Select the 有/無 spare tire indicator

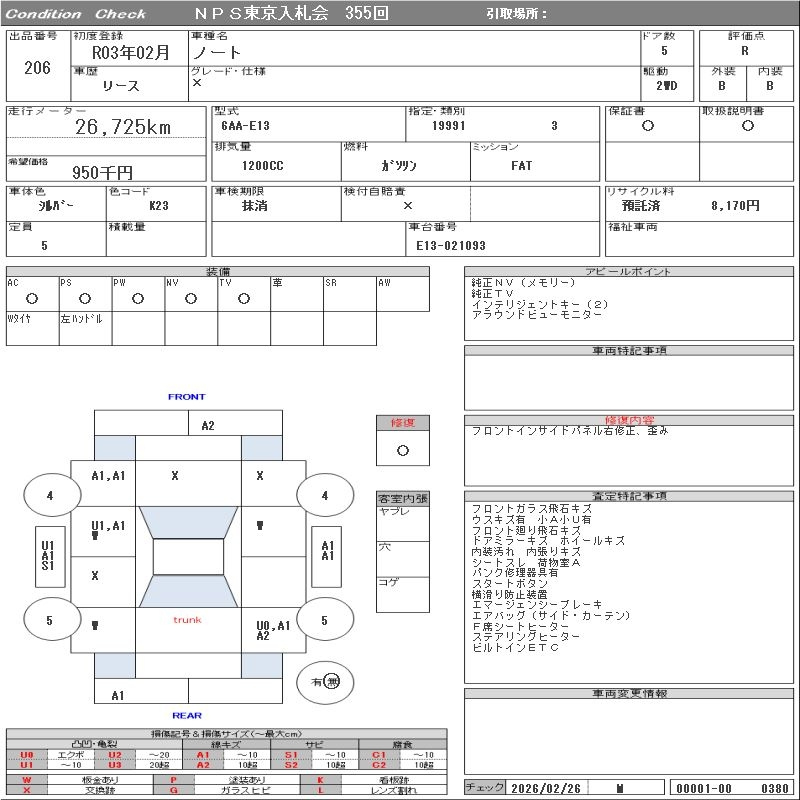[325, 682]
